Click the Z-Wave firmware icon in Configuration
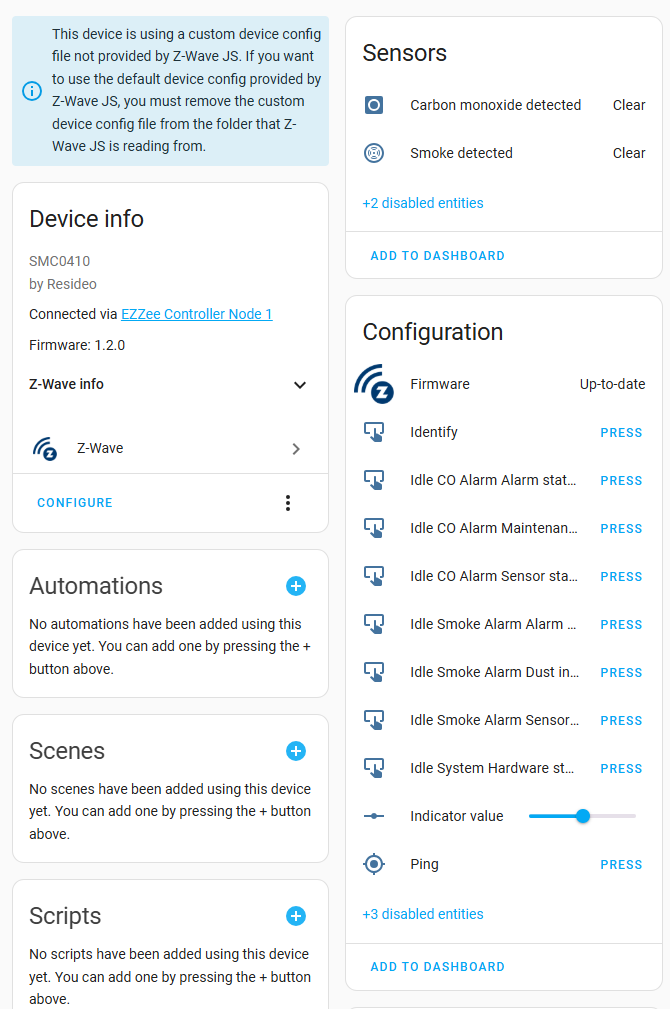The height and width of the screenshot is (1009, 670). pos(374,384)
